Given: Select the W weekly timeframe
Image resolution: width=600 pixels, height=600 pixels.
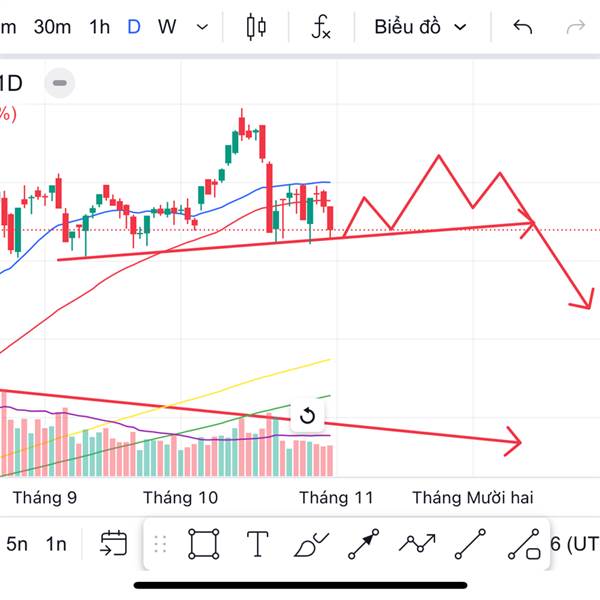Looking at the screenshot, I should point(167,27).
